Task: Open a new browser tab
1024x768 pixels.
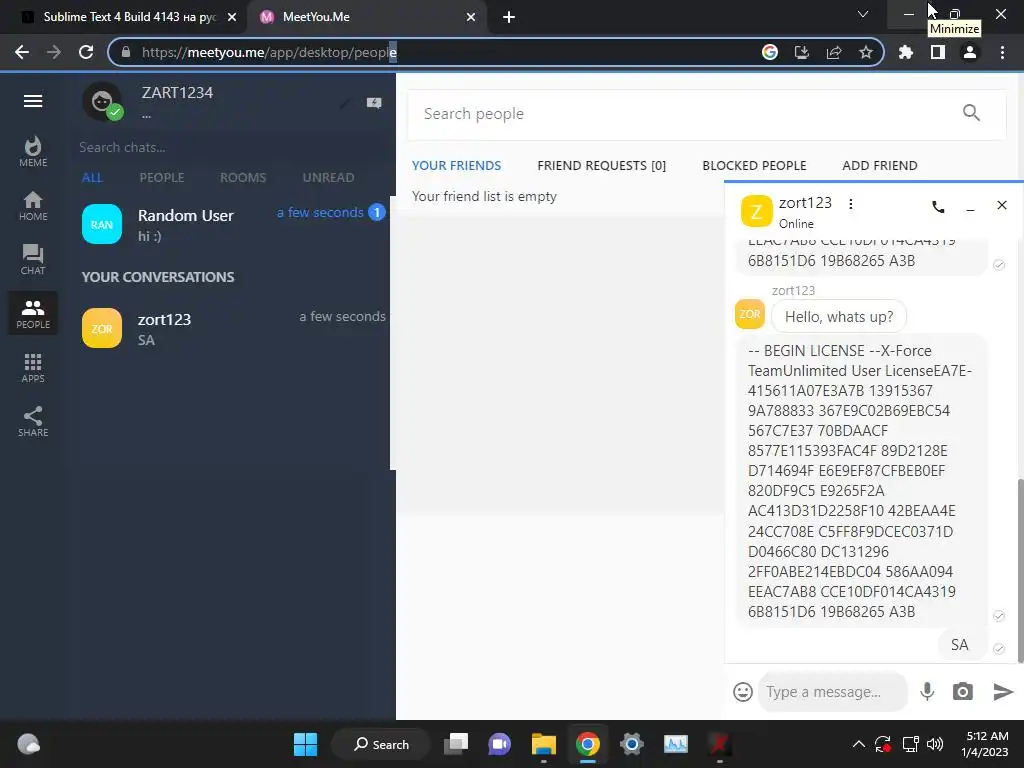Action: [x=509, y=17]
